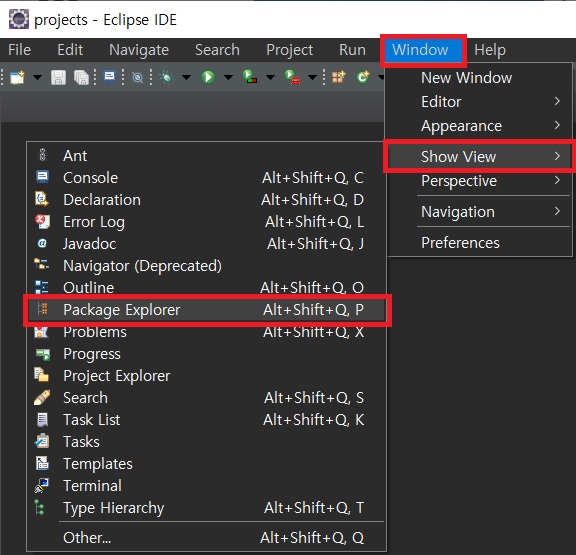The width and height of the screenshot is (576, 555).
Task: Expand the Perspective submenu
Action: 479,181
